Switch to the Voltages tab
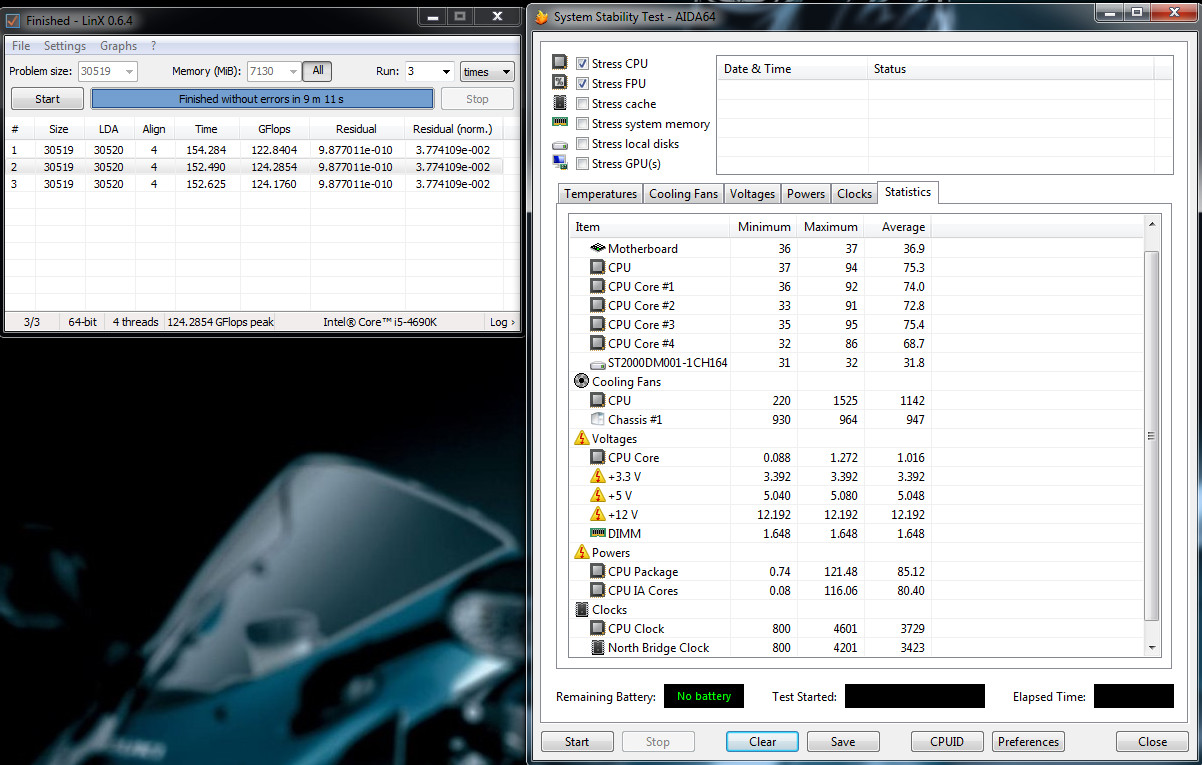 click(752, 194)
